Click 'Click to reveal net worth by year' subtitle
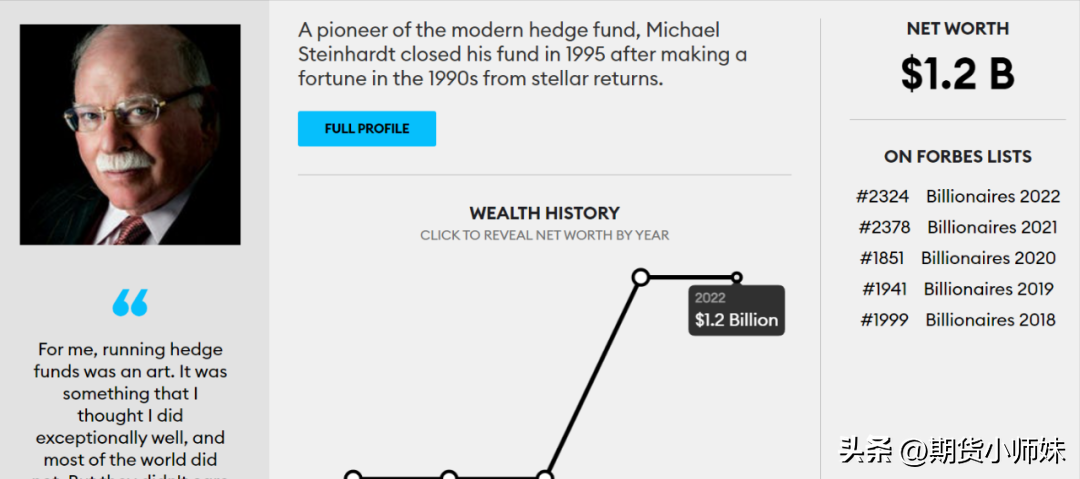The image size is (1080, 479). point(544,235)
